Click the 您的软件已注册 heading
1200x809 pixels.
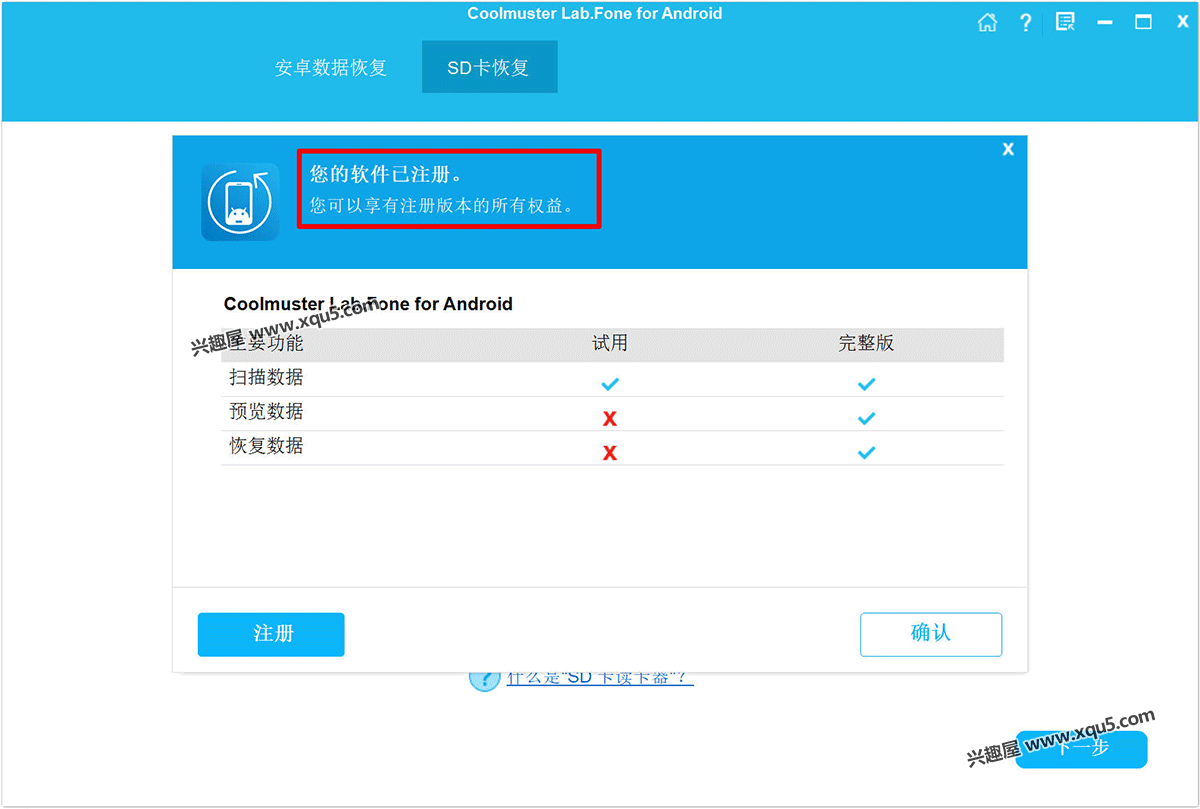pyautogui.click(x=387, y=174)
